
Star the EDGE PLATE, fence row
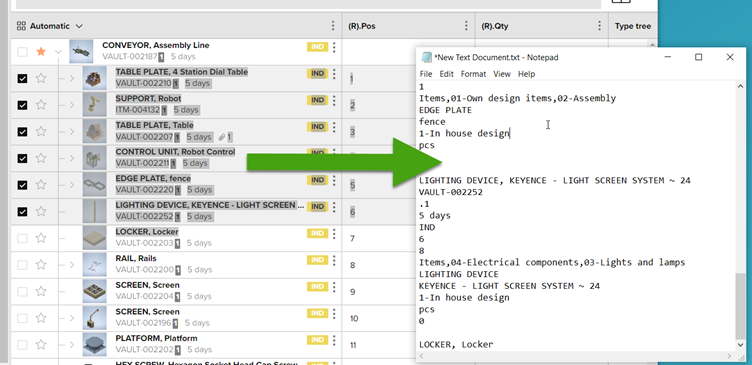[41, 185]
